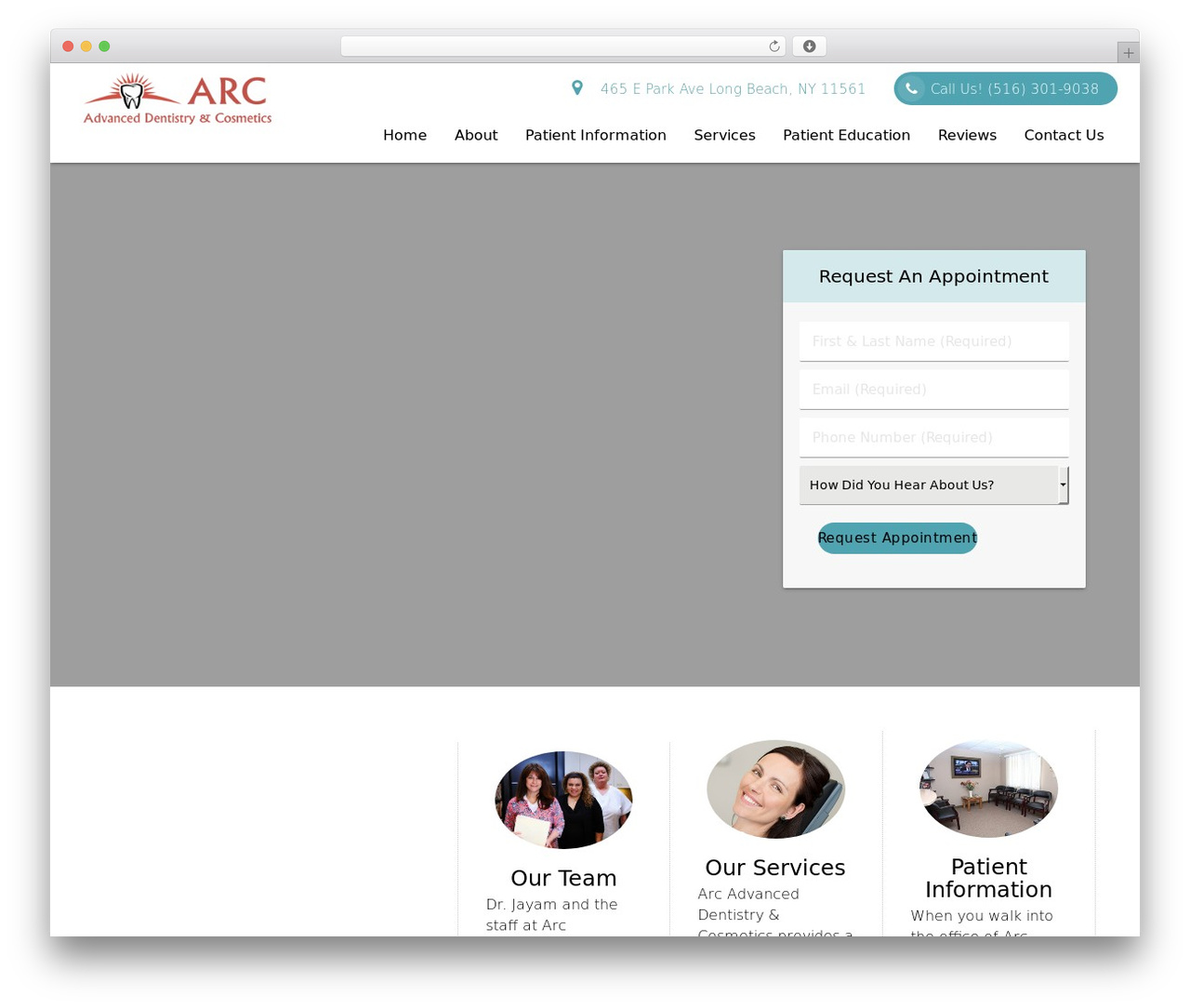Click the browser download arrow icon

pyautogui.click(x=810, y=46)
